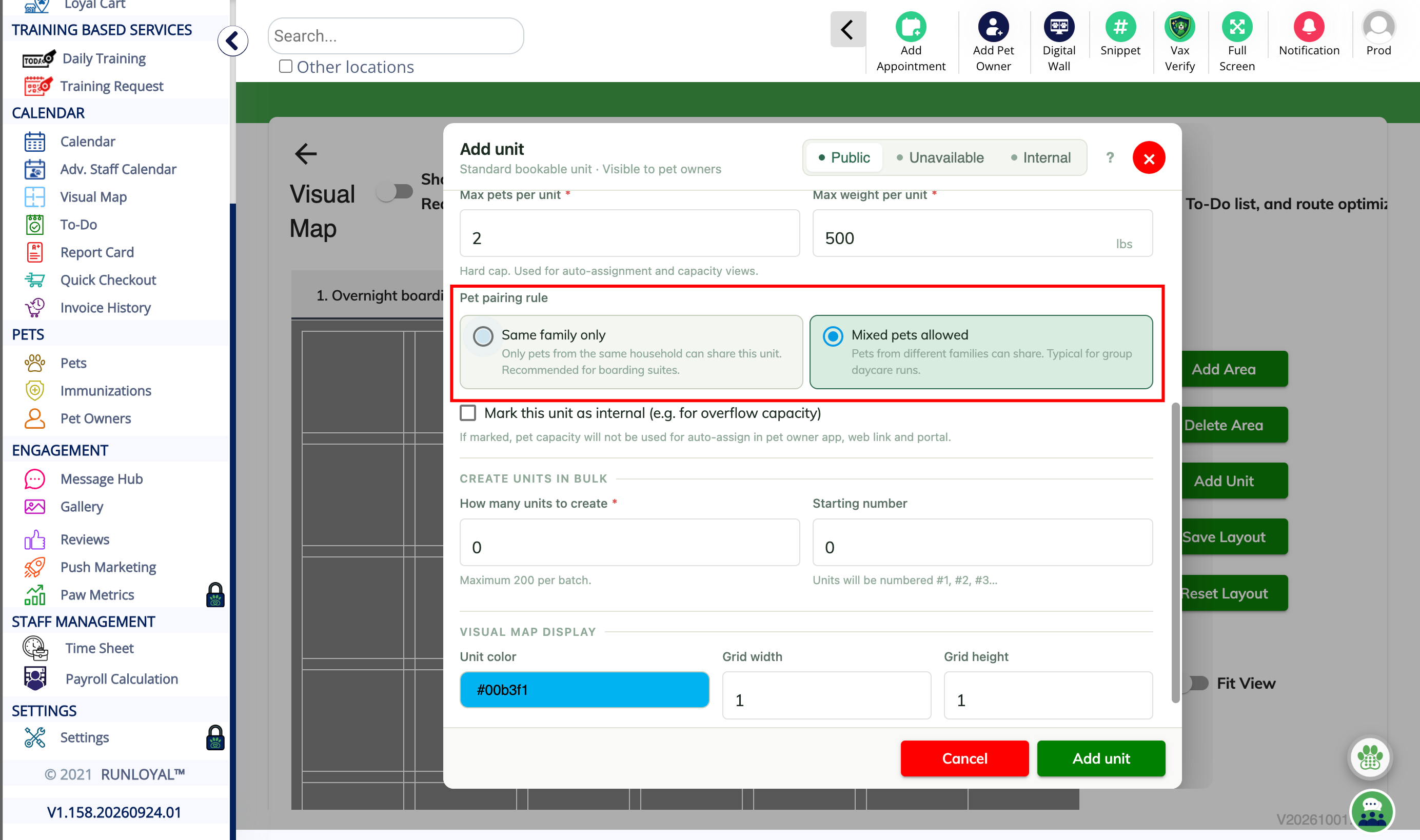This screenshot has width=1420, height=840.
Task: Collapse top toolbar with left chevron
Action: click(847, 29)
